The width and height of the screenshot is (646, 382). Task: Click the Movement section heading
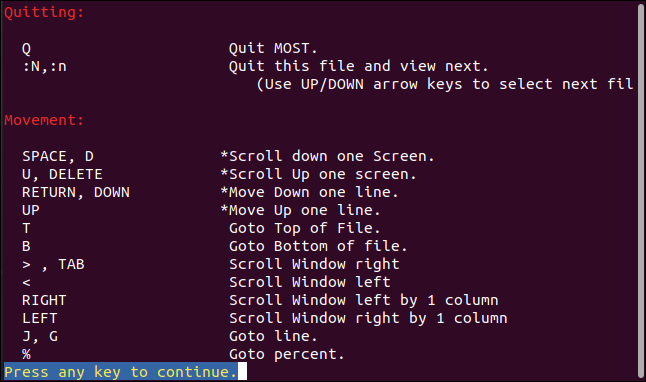tap(44, 120)
